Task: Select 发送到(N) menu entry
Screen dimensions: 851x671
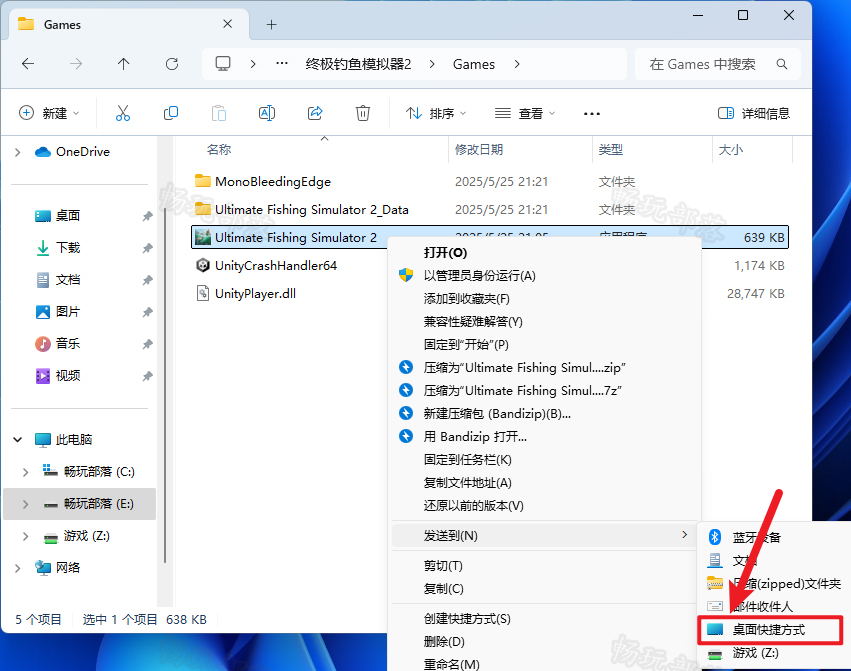Action: (x=543, y=535)
